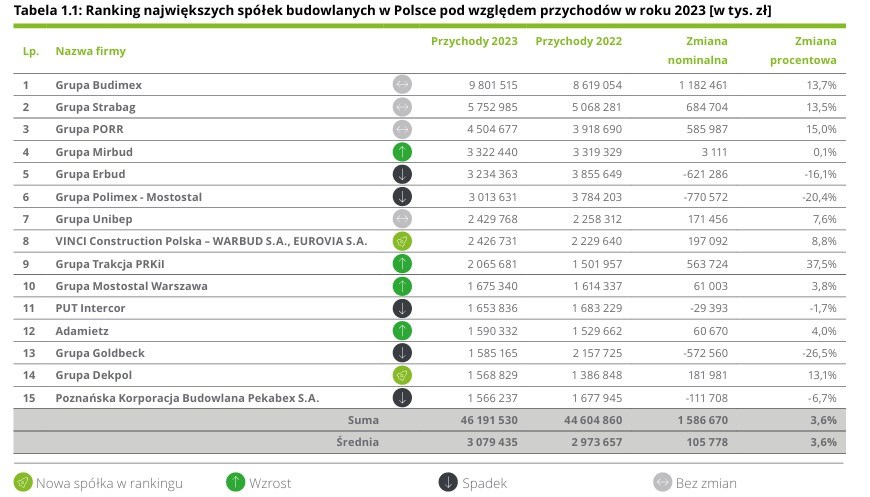Click the legend grey icon for Bez zmian

662,483
